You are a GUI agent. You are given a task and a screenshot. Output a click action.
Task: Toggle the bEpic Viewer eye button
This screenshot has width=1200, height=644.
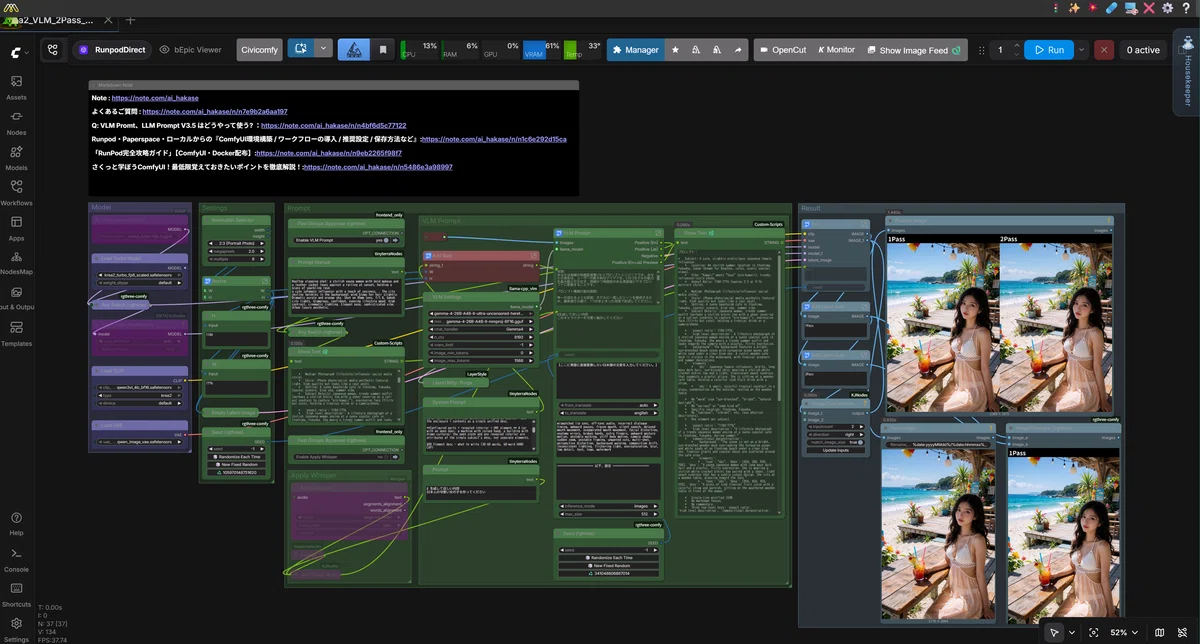click(x=190, y=49)
